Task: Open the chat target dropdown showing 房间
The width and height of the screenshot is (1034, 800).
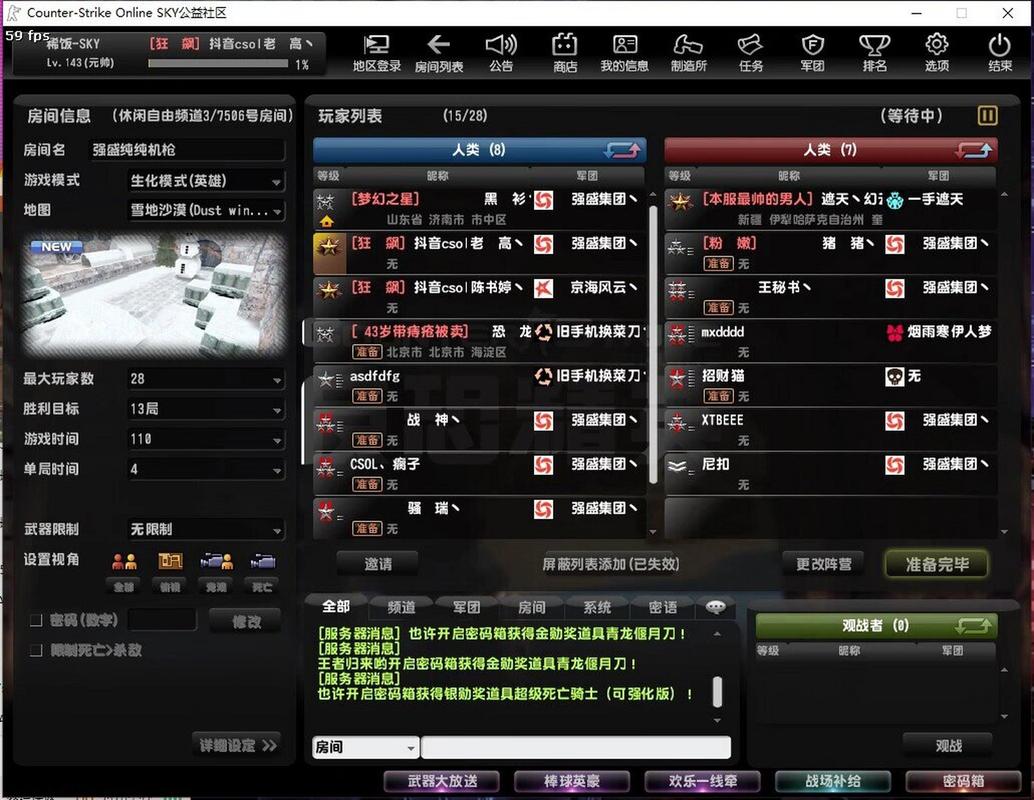Action: click(x=365, y=747)
